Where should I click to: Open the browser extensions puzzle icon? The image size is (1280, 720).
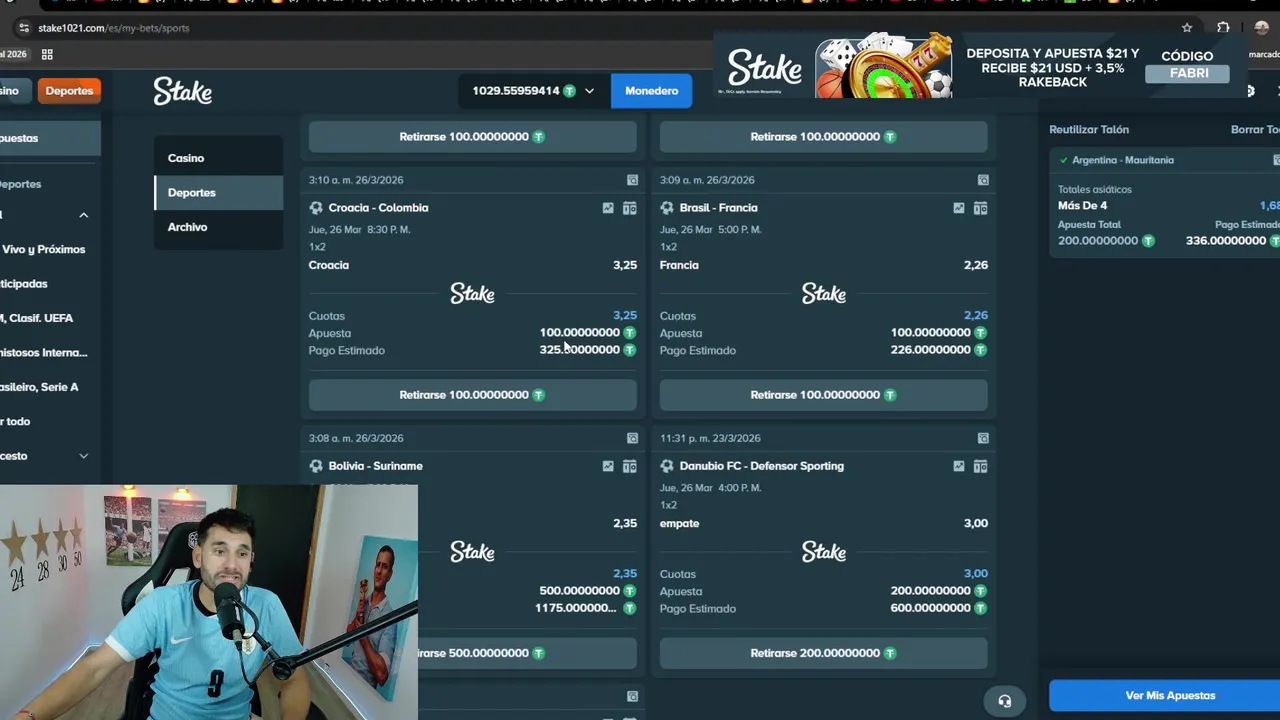coord(1223,28)
